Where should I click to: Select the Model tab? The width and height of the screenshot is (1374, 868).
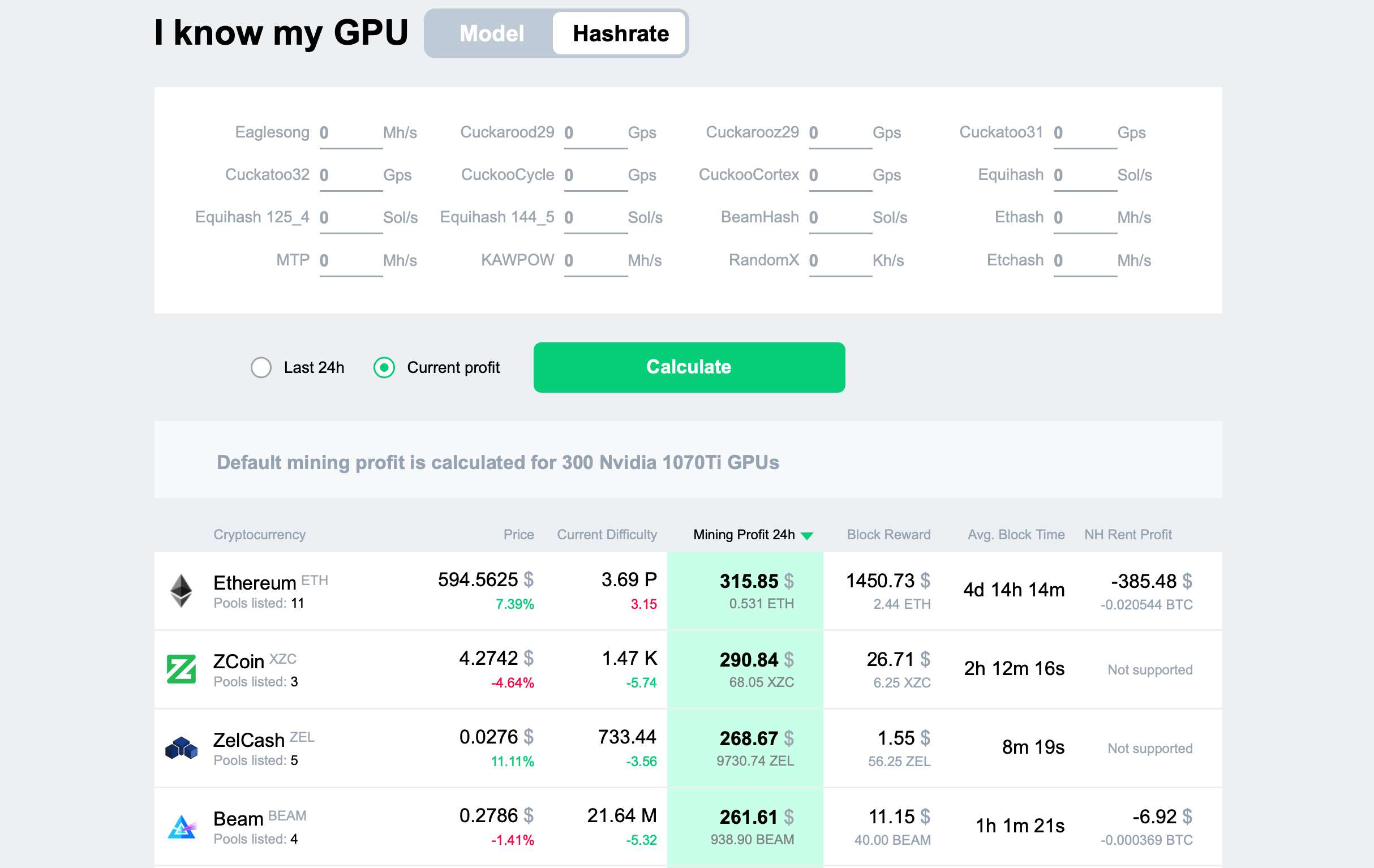[490, 33]
